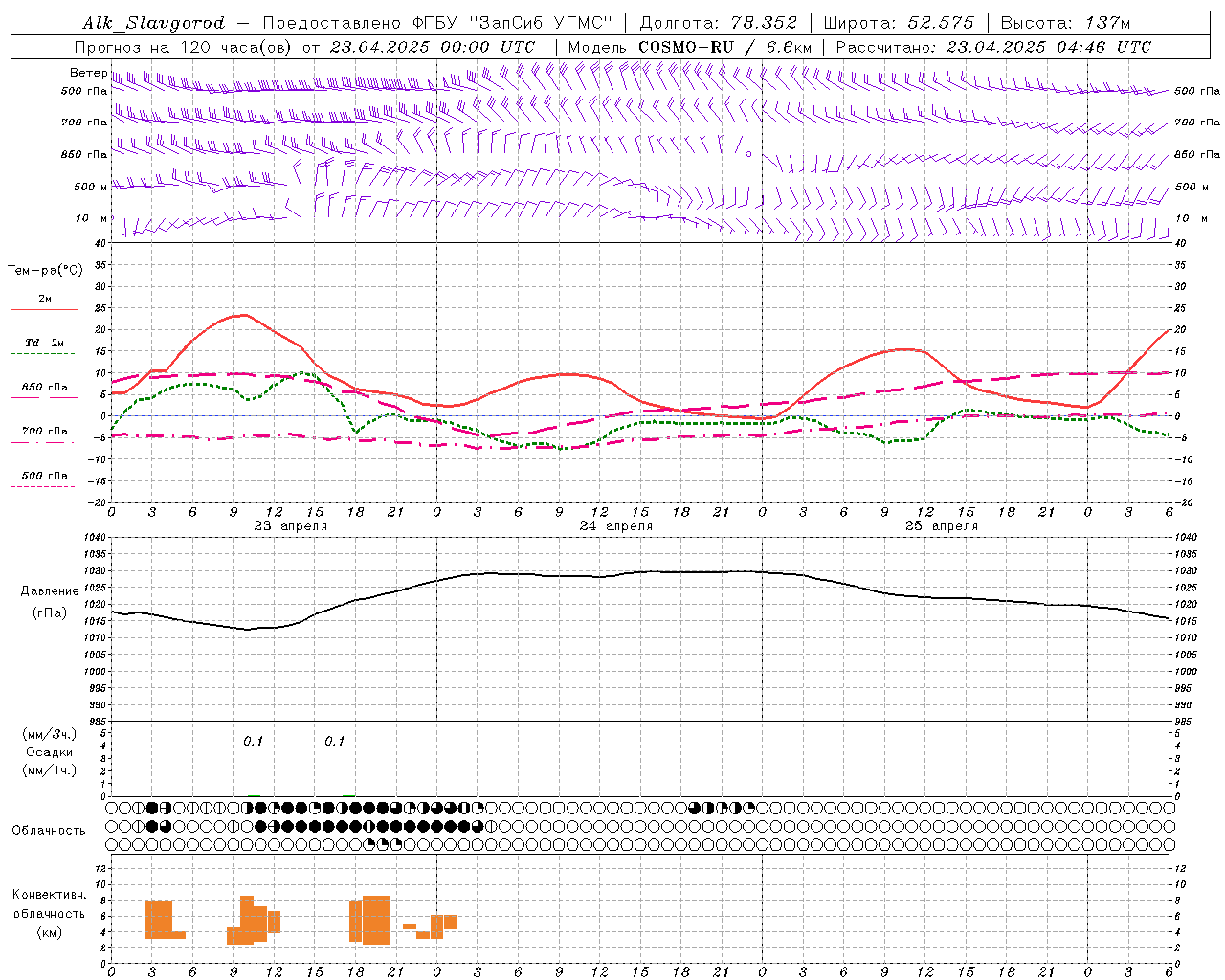The width and height of the screenshot is (1225, 980).
Task: Click the Облачность cloud cover row label
Action: 49,830
